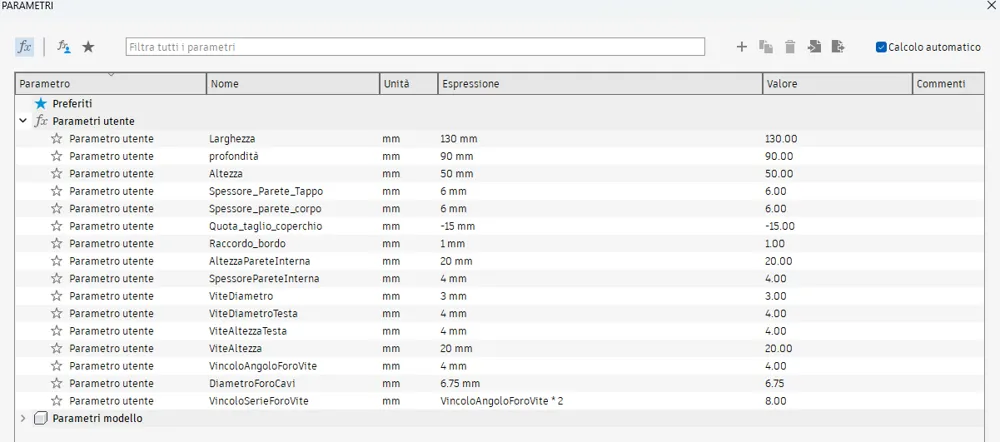This screenshot has width=1000, height=442.
Task: Collapse the Parametri utente group
Action: 23,121
